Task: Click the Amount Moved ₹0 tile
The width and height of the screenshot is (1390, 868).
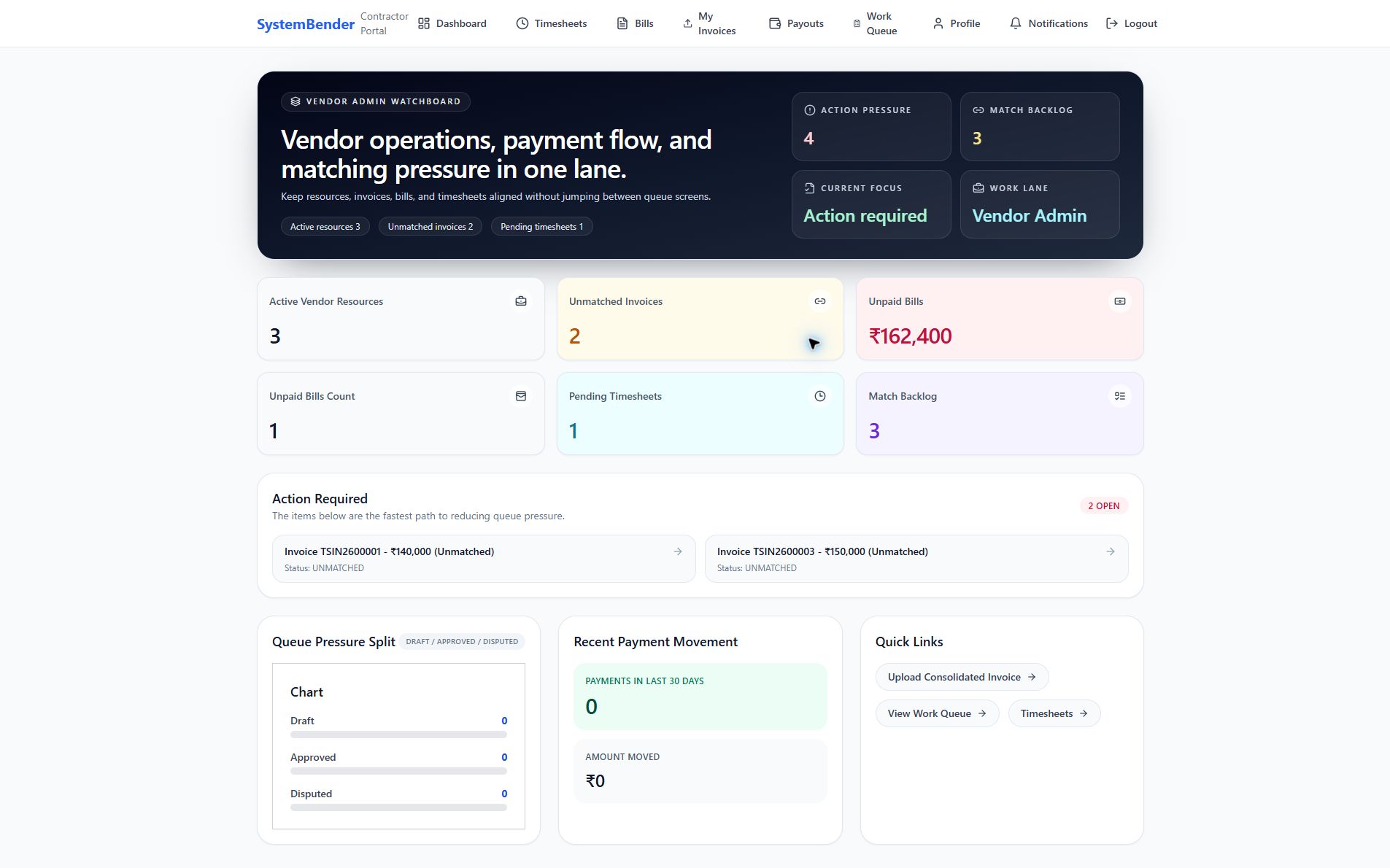Action: pyautogui.click(x=700, y=772)
